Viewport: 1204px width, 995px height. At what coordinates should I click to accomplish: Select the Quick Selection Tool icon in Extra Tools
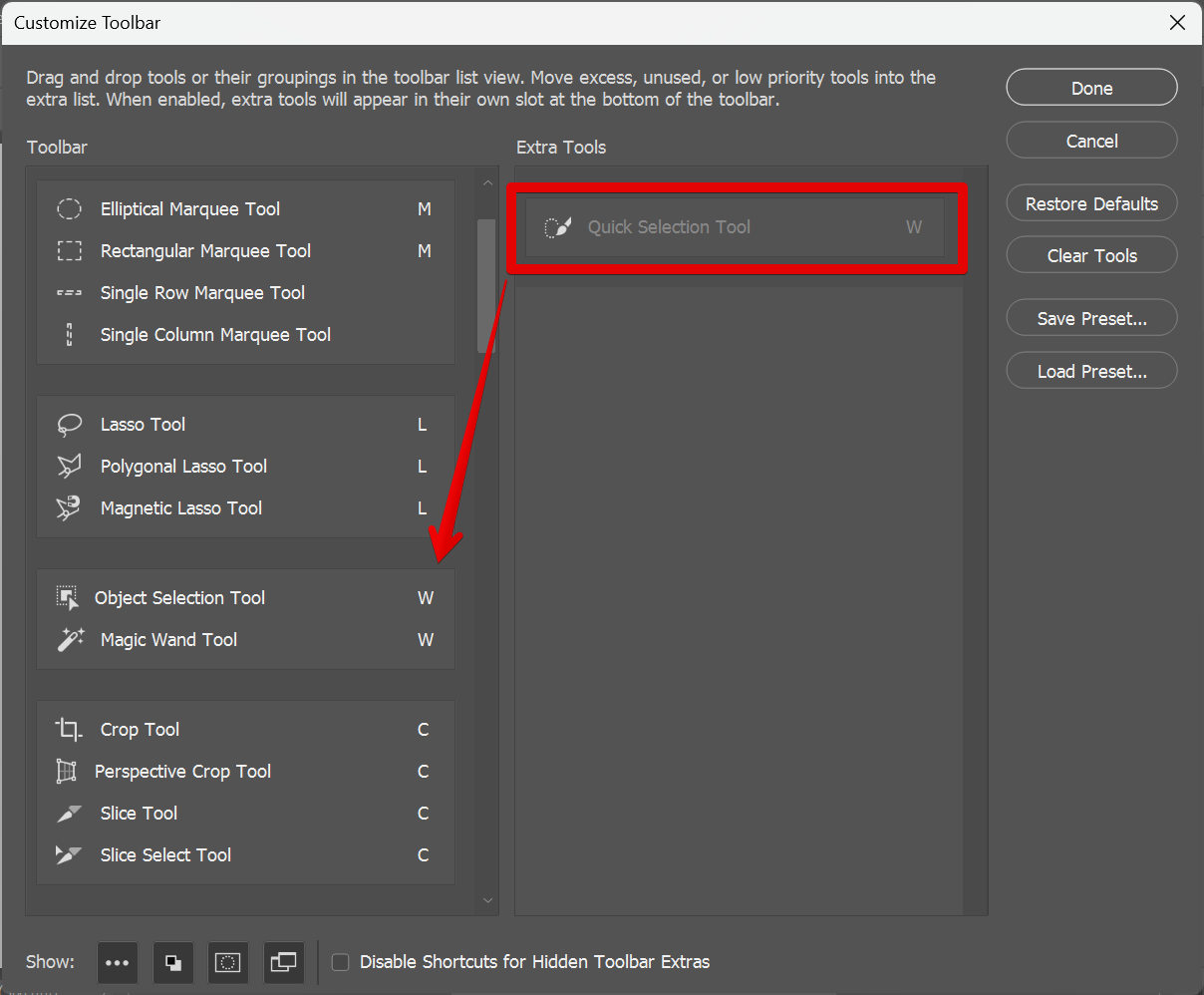click(557, 227)
